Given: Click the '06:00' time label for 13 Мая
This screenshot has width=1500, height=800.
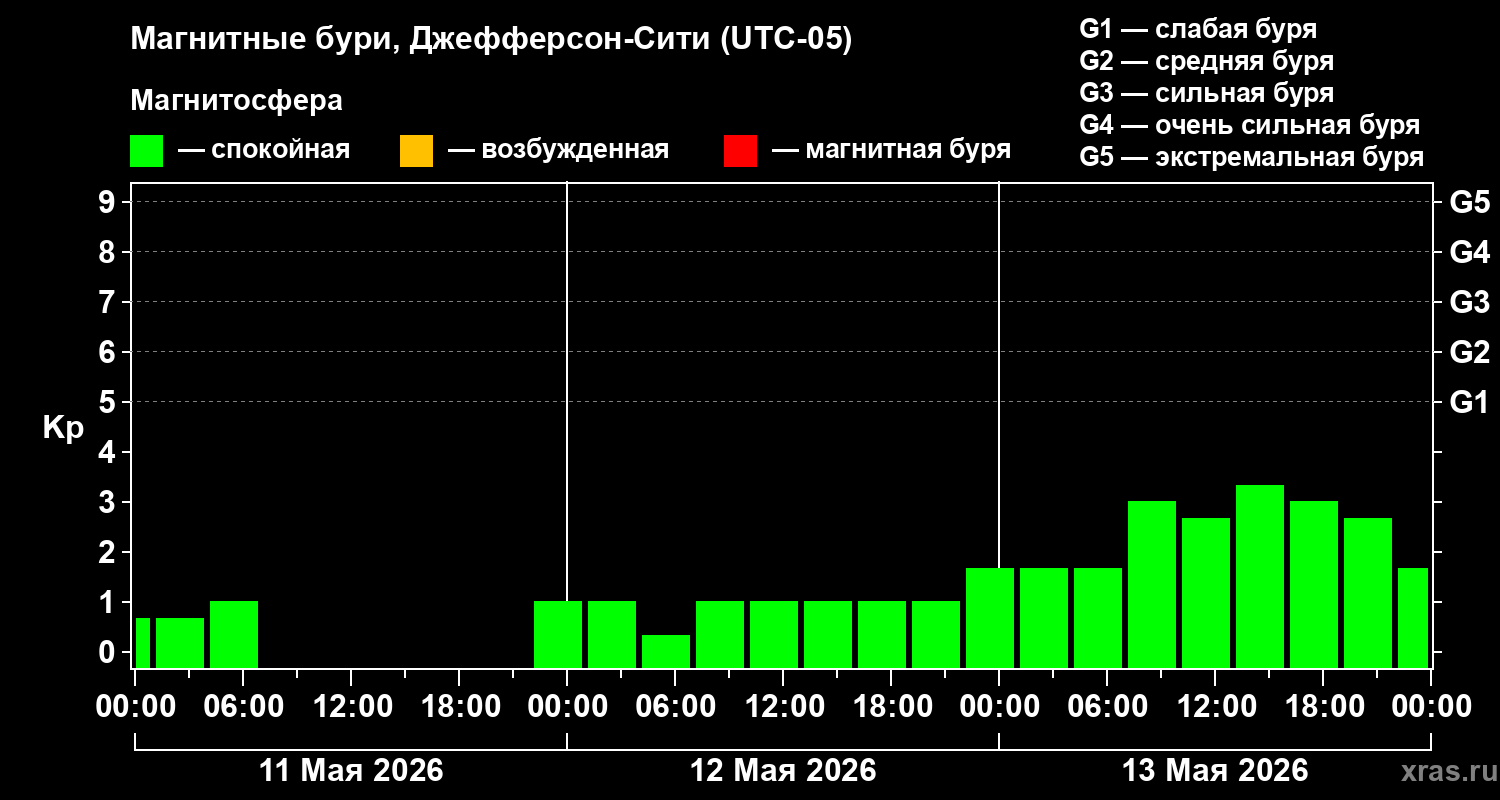Looking at the screenshot, I should [x=1107, y=707].
